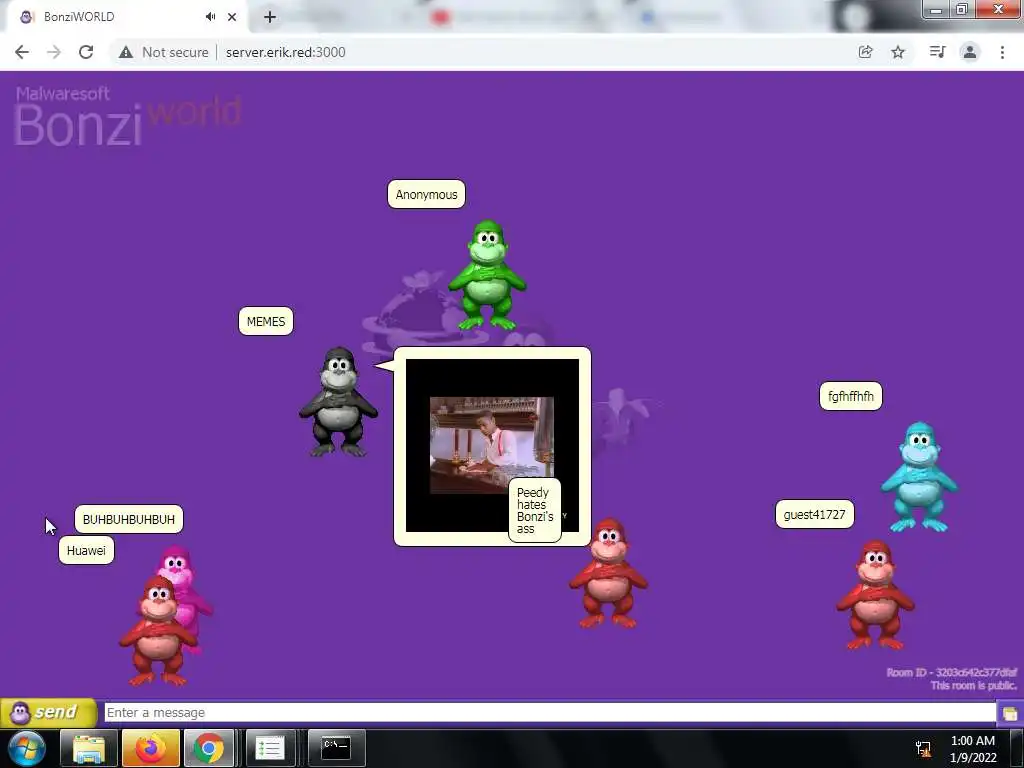
Task: Close the BonziWORLD tab
Action: coord(232,17)
